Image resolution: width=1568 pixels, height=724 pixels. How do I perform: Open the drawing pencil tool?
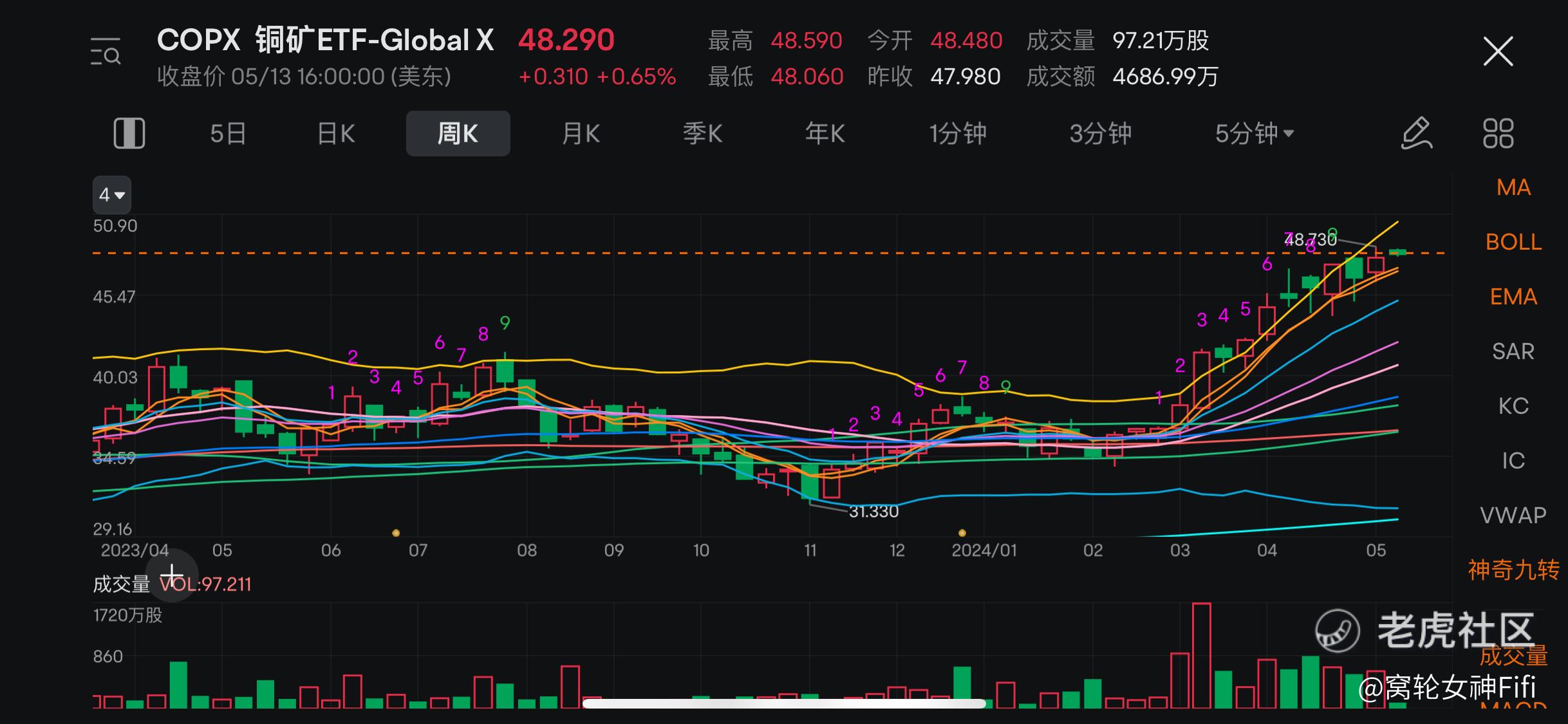(1417, 133)
